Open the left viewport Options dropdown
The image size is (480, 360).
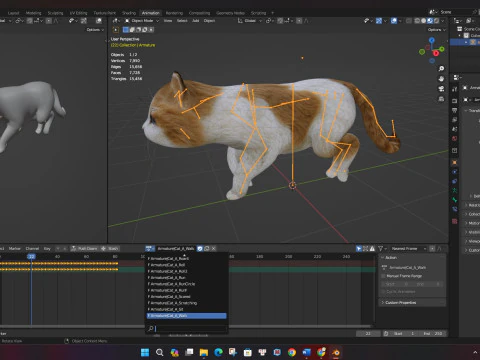click(95, 30)
